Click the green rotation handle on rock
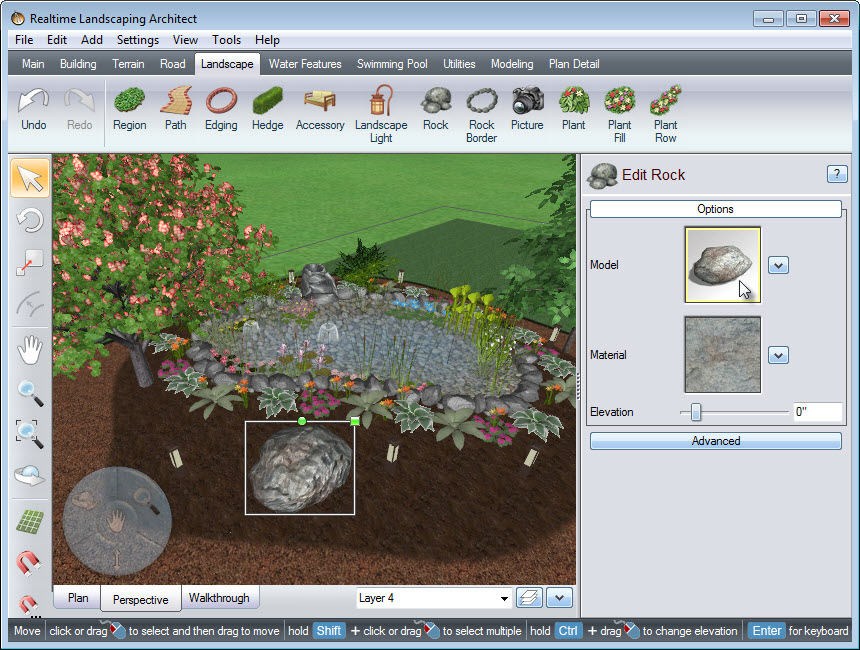Viewport: 860px width, 650px height. (x=302, y=421)
